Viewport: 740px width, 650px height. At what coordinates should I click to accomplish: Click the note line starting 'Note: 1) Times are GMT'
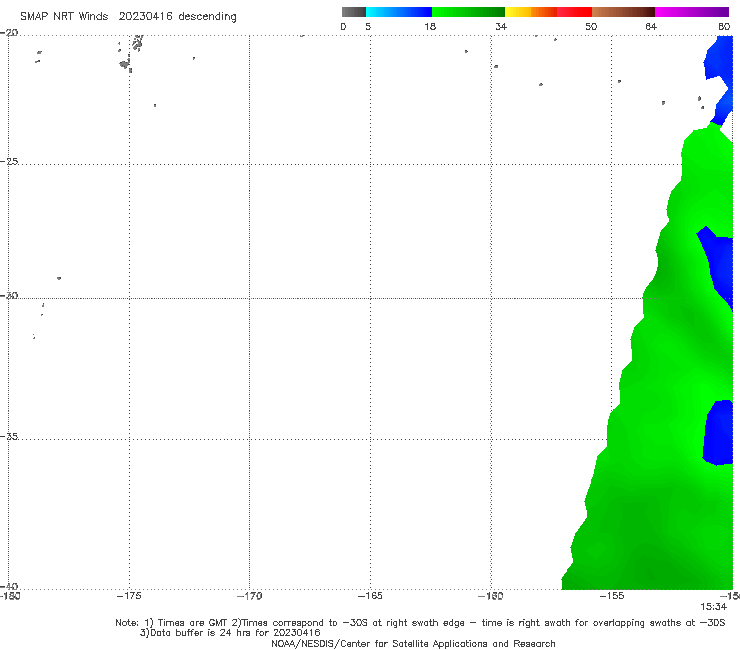click(x=420, y=623)
